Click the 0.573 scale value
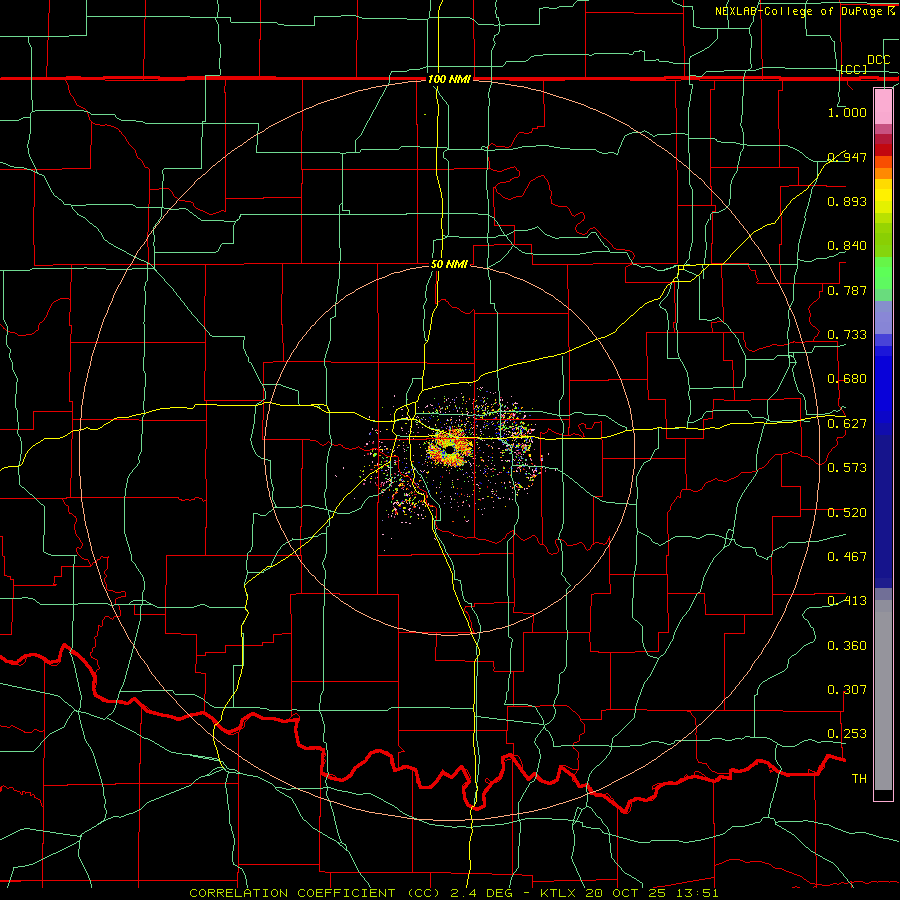 847,468
